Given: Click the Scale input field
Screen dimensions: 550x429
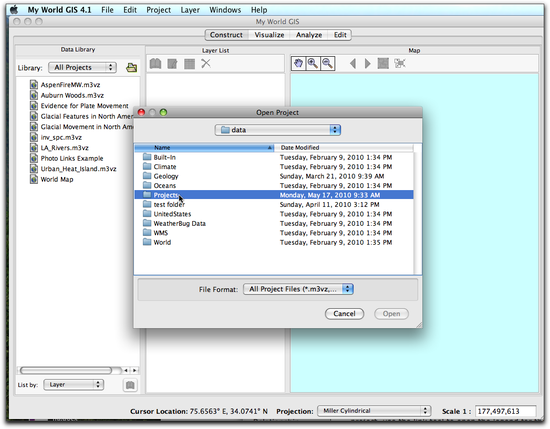Looking at the screenshot, I should 505,411.
